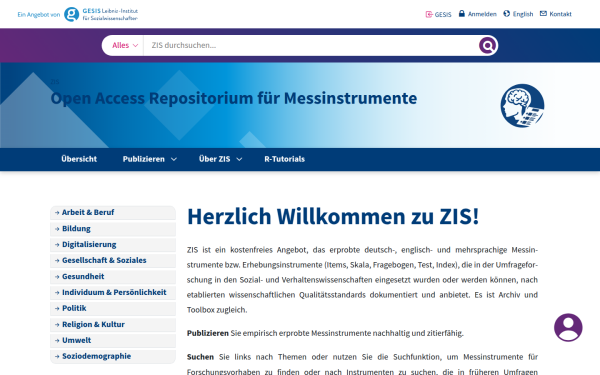Click the ZIS brain logo in the banner
Viewport: 600px width, 375px height.
[522, 106]
